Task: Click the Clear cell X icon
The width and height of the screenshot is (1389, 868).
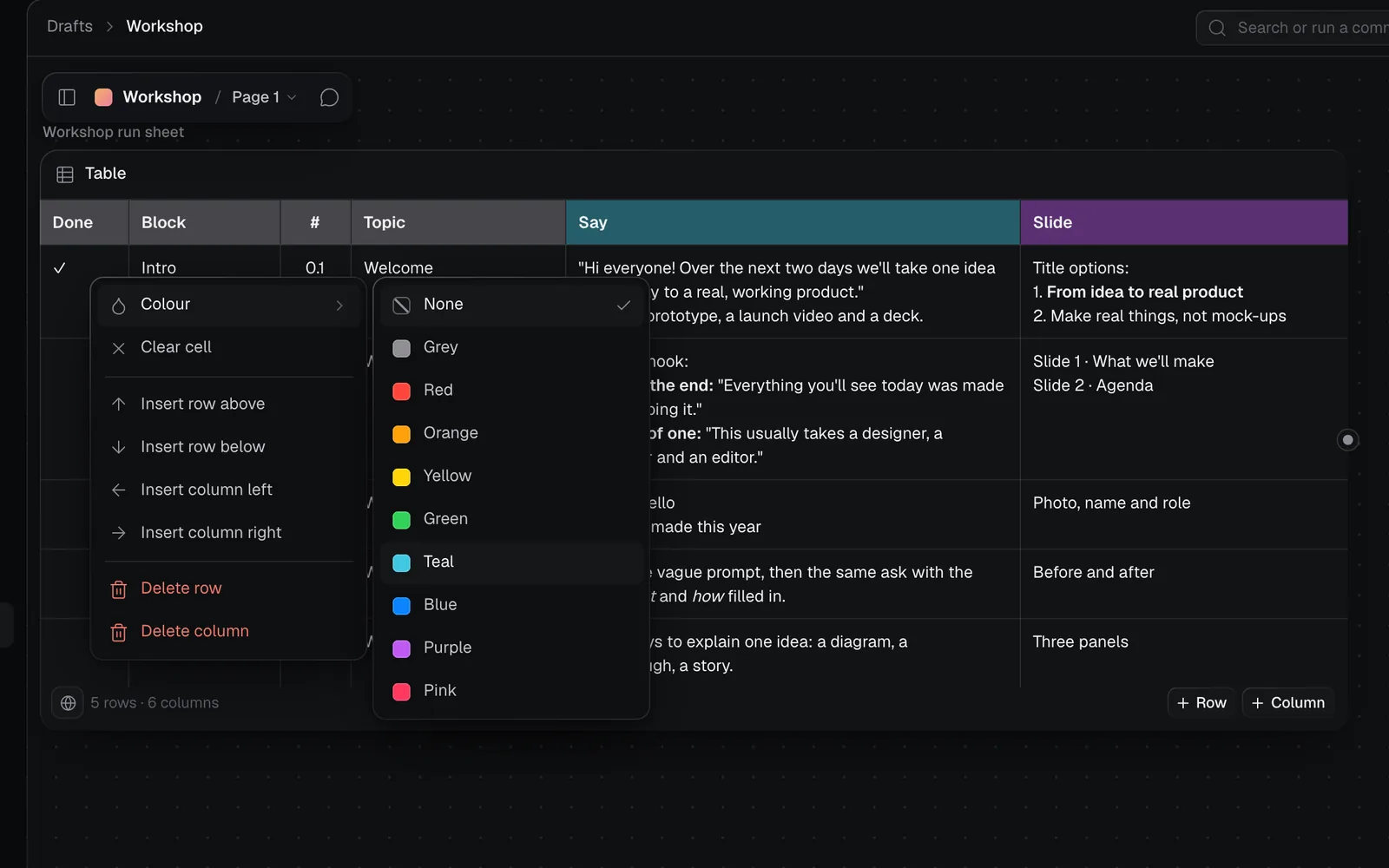Action: [x=119, y=348]
